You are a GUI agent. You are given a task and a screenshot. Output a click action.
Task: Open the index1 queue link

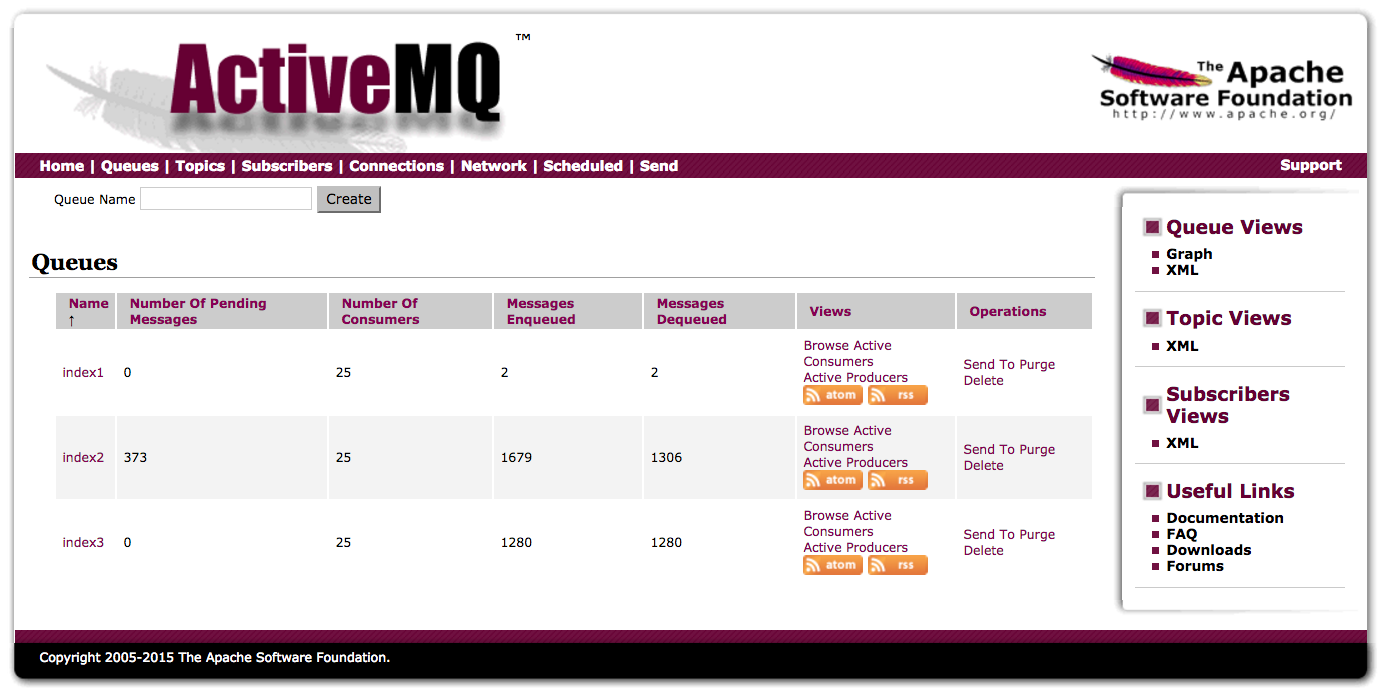pos(83,372)
